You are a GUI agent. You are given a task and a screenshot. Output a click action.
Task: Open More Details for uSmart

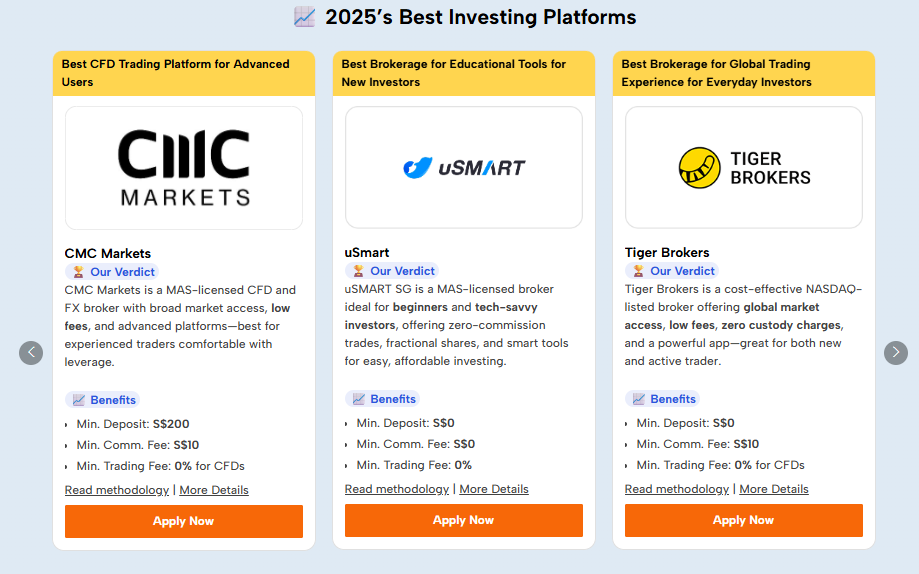pos(494,489)
